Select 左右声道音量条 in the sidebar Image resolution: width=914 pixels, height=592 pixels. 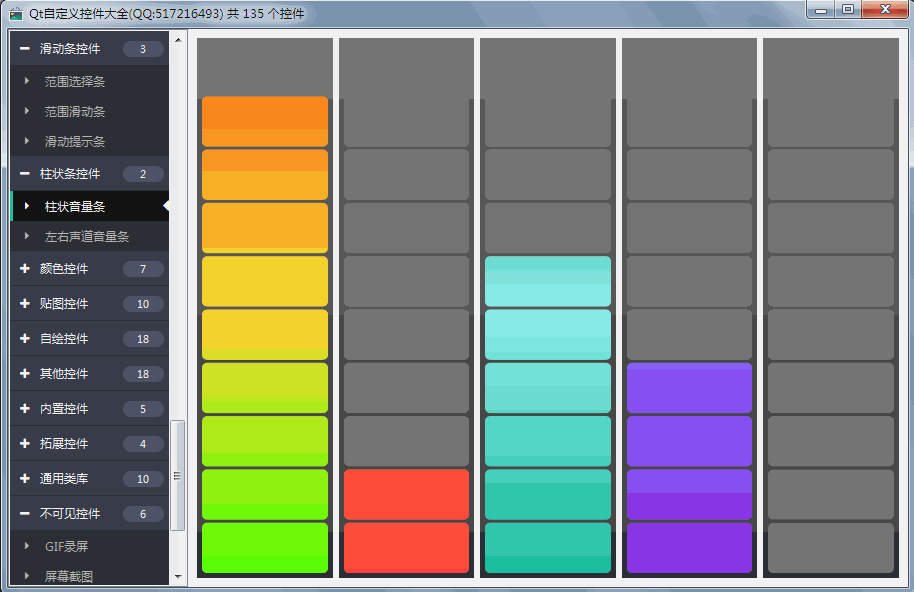point(87,237)
